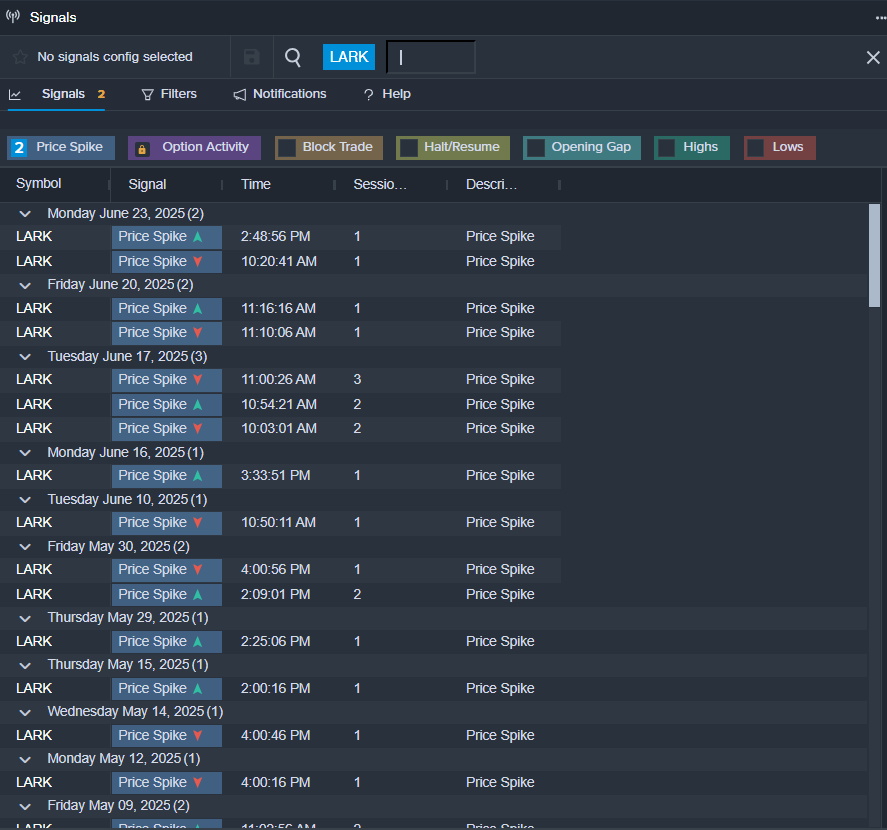Viewport: 887px width, 830px height.
Task: Open the Filters tab
Action: [x=169, y=94]
